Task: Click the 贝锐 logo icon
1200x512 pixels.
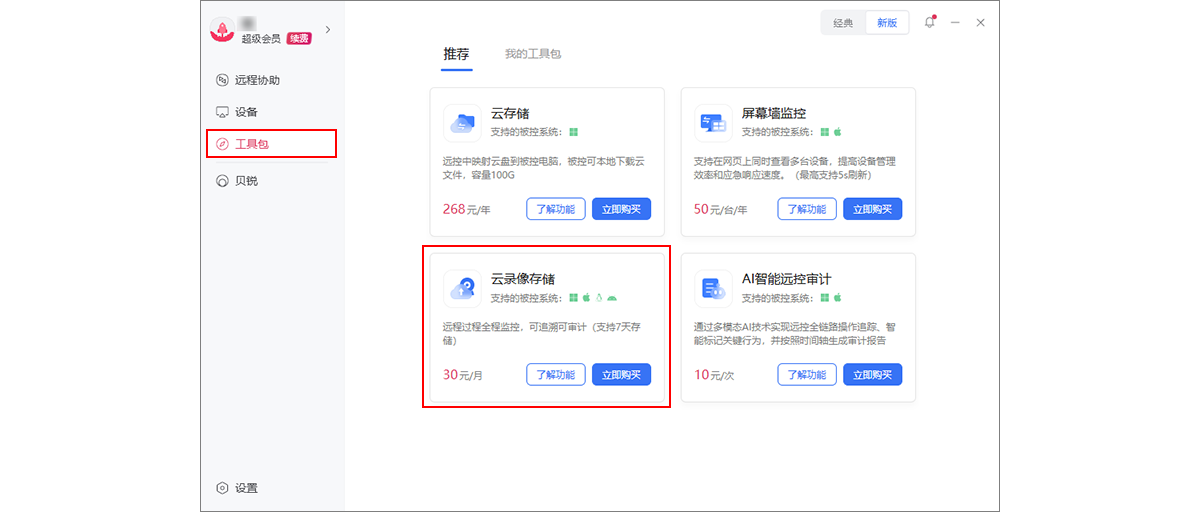Action: (x=222, y=181)
